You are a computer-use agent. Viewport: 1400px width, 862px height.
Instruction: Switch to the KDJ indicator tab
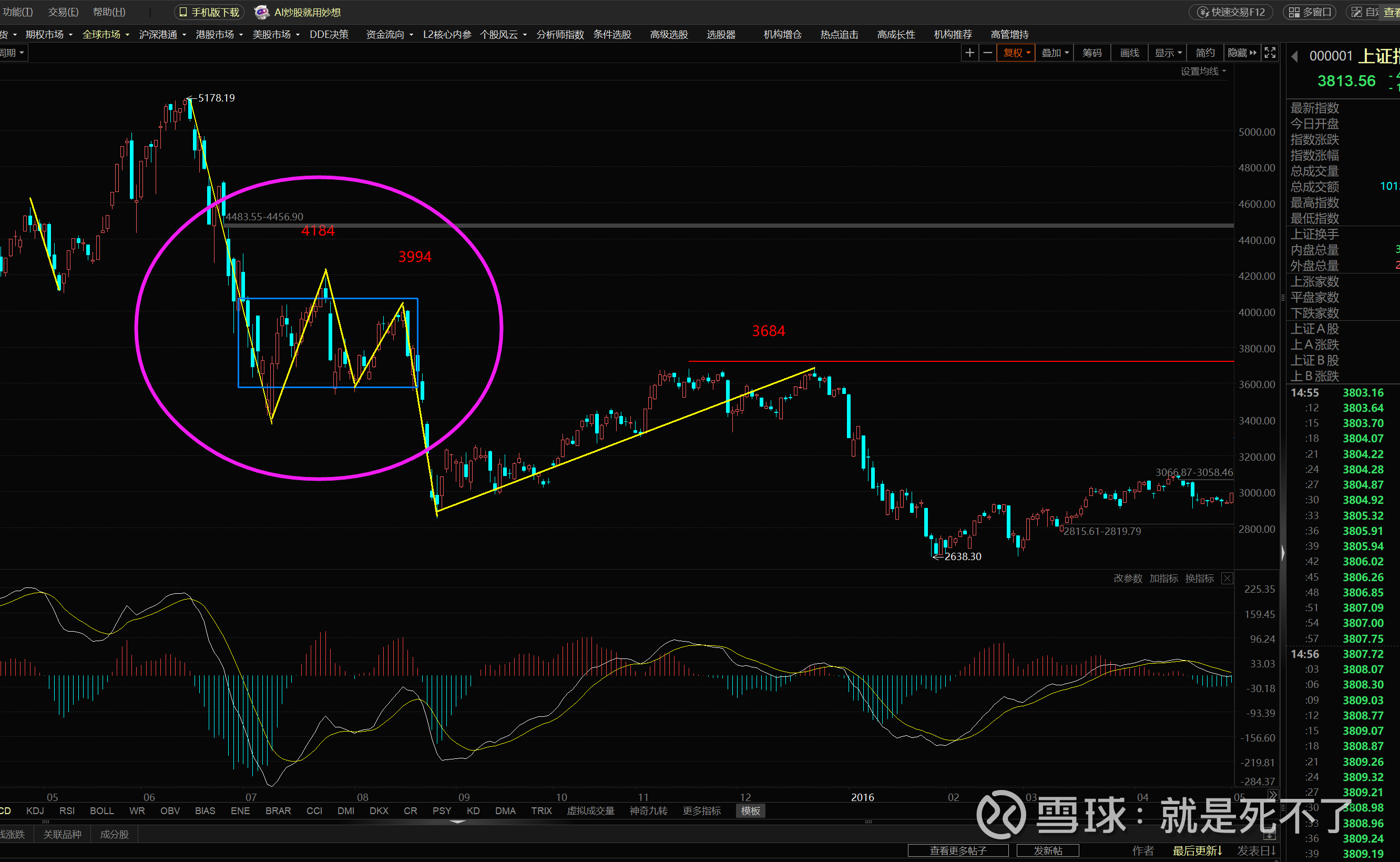(35, 810)
